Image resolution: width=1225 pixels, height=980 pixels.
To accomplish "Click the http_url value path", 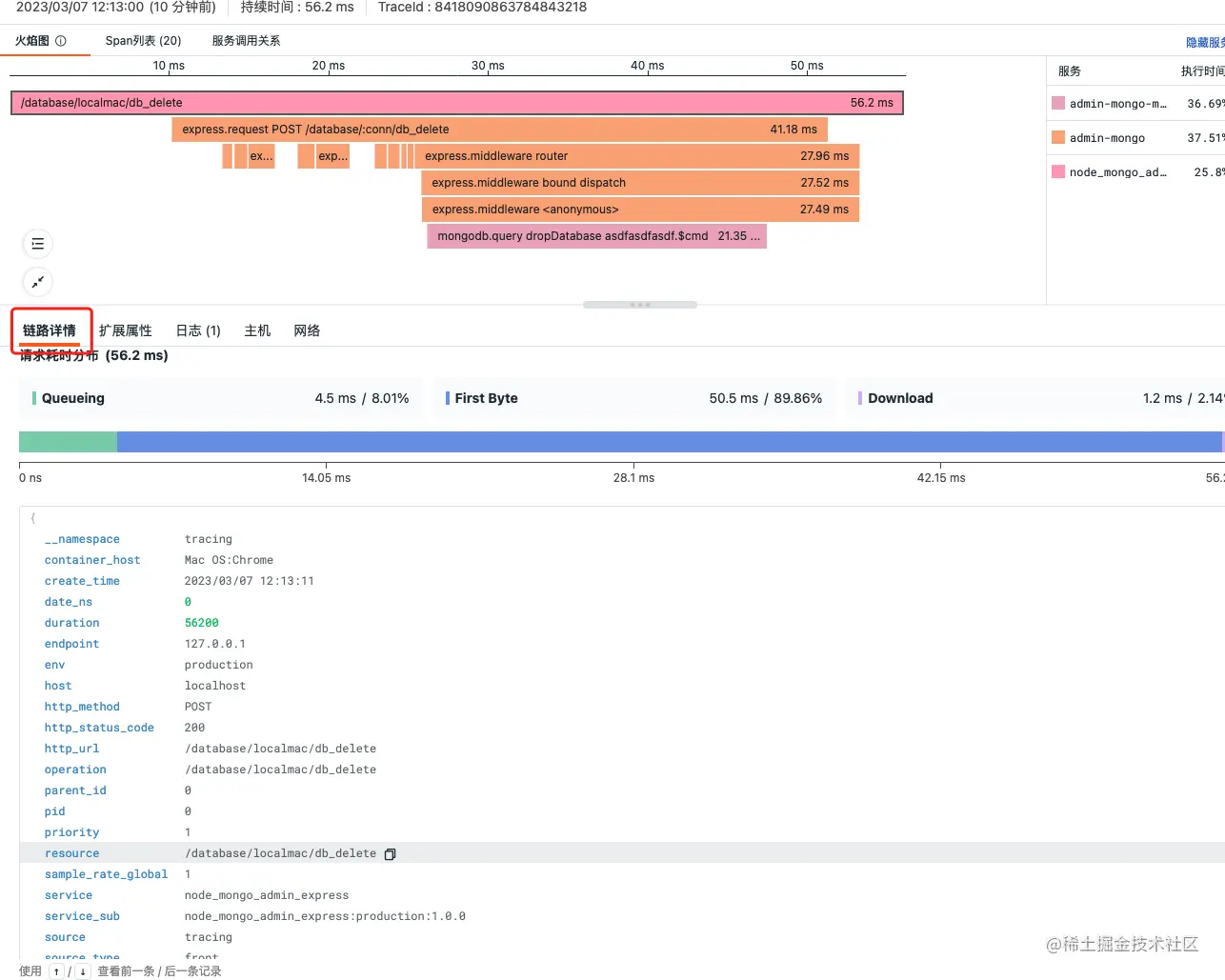I will click(280, 749).
